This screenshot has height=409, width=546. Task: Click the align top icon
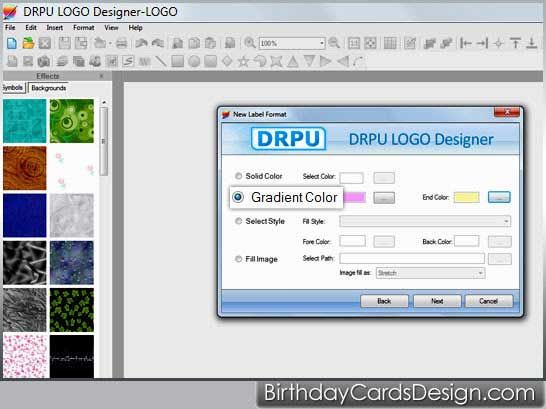tap(515, 43)
